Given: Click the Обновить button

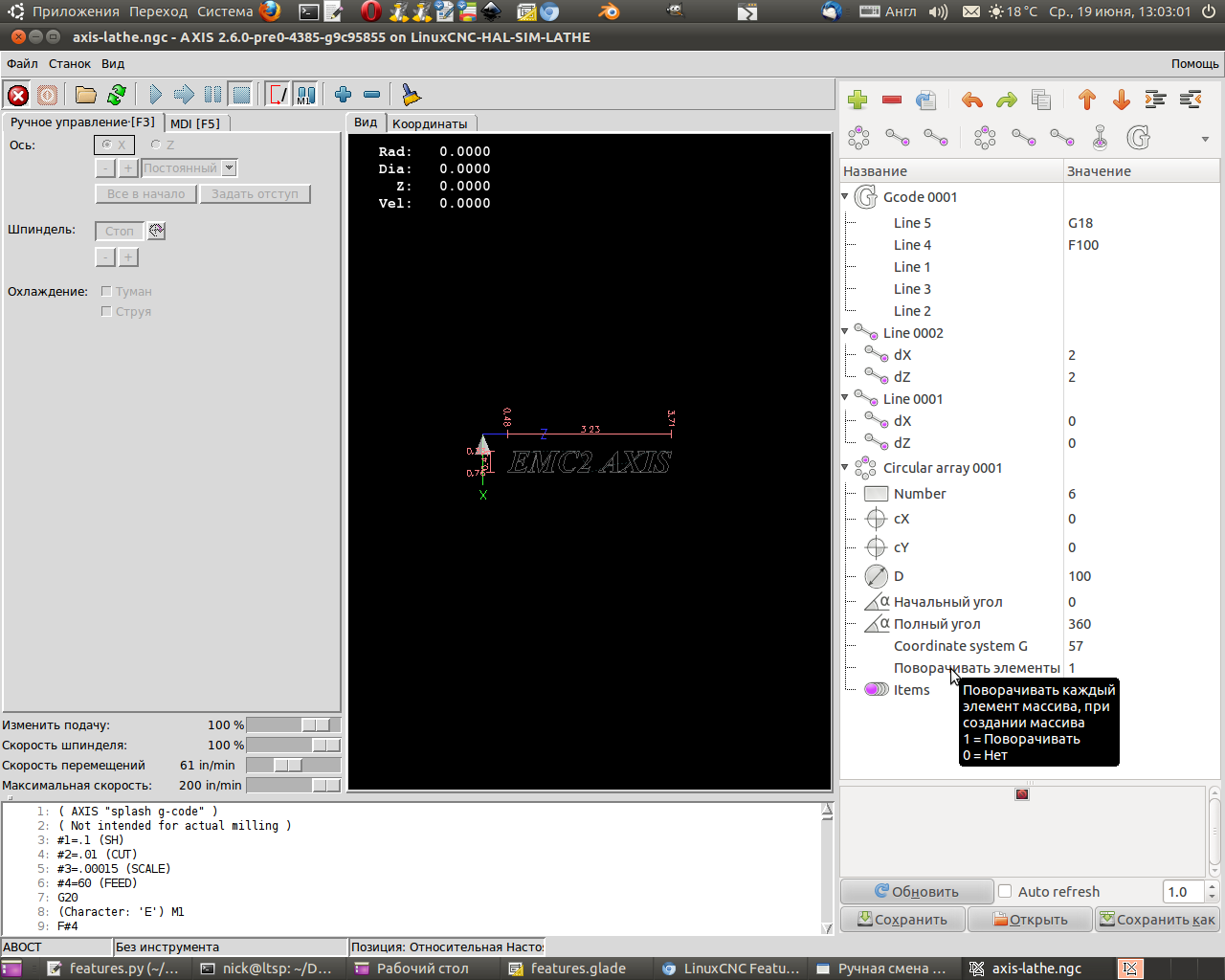Looking at the screenshot, I should 917,891.
